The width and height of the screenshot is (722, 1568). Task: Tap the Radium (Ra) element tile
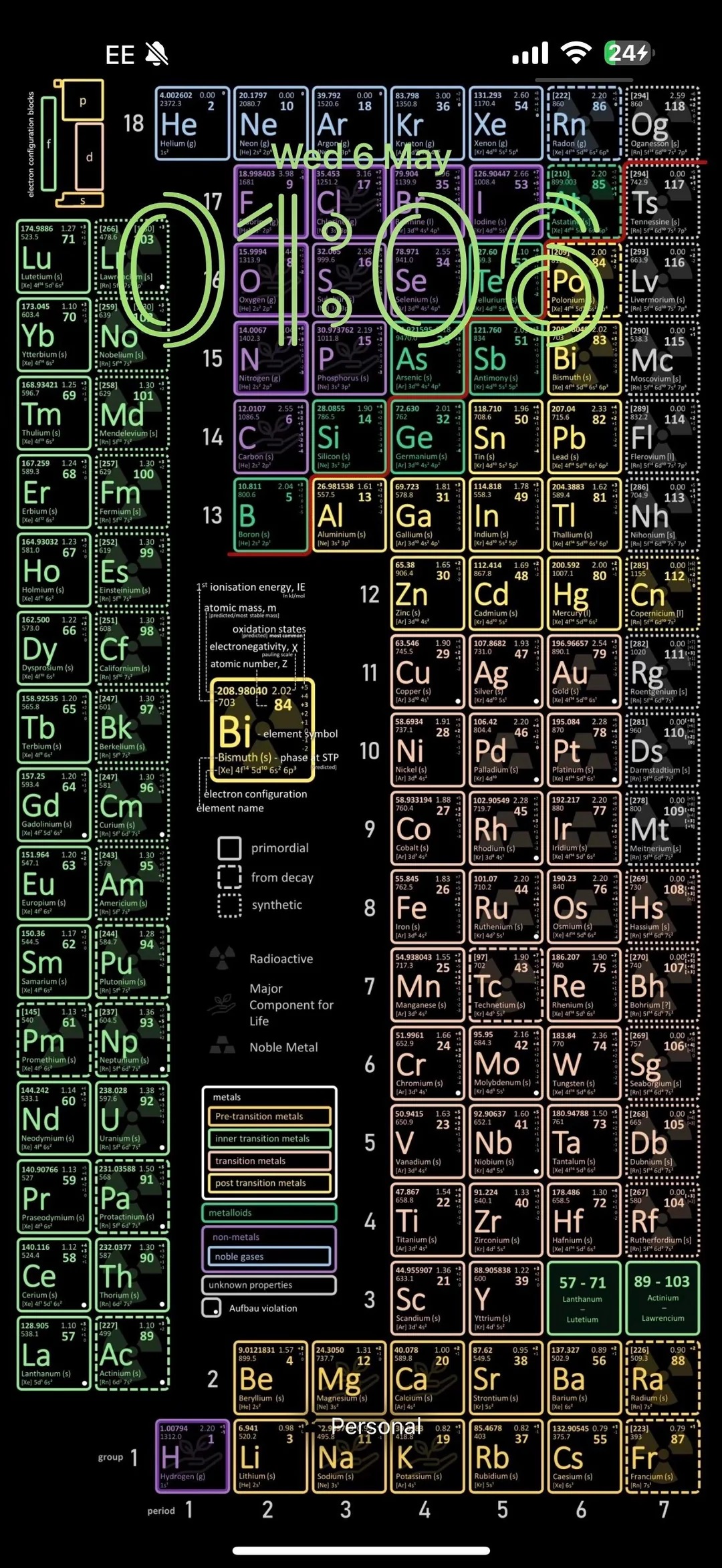[663, 1378]
